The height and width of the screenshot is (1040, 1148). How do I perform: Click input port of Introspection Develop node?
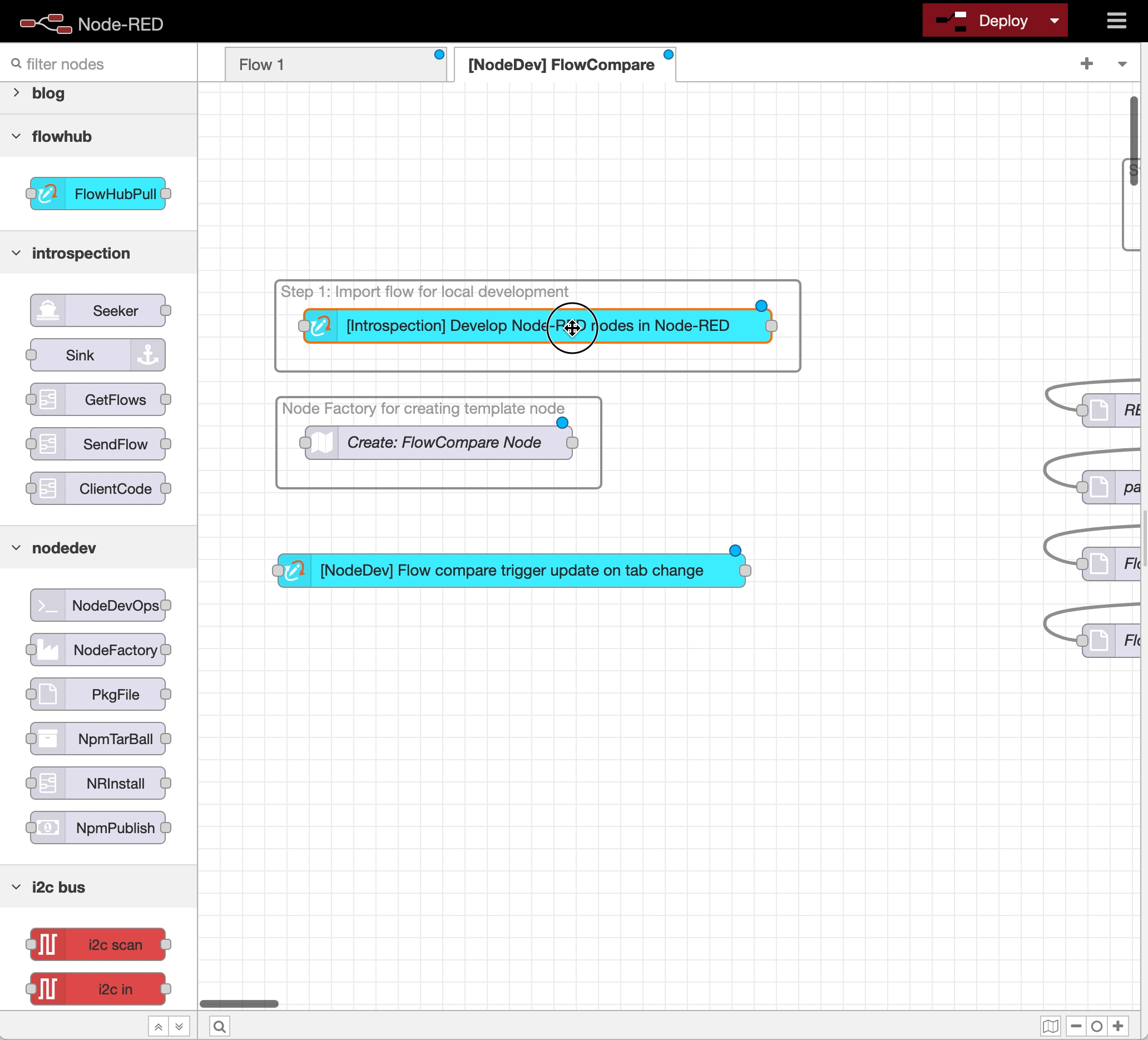coord(304,325)
